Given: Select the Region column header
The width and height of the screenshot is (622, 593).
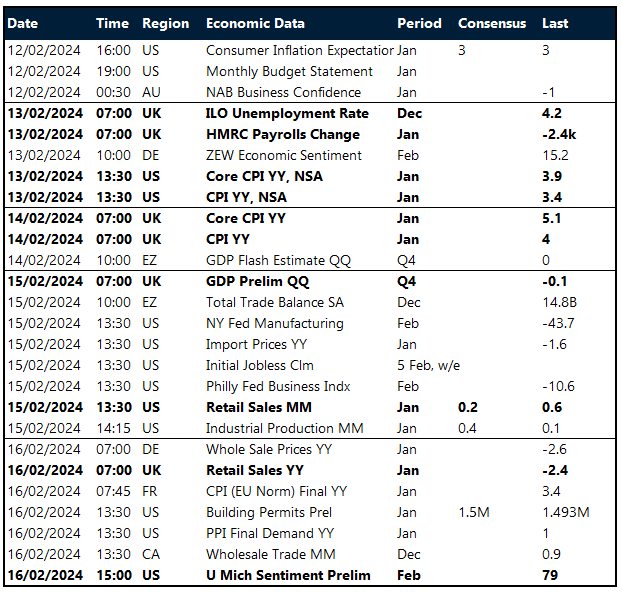Looking at the screenshot, I should click(165, 23).
